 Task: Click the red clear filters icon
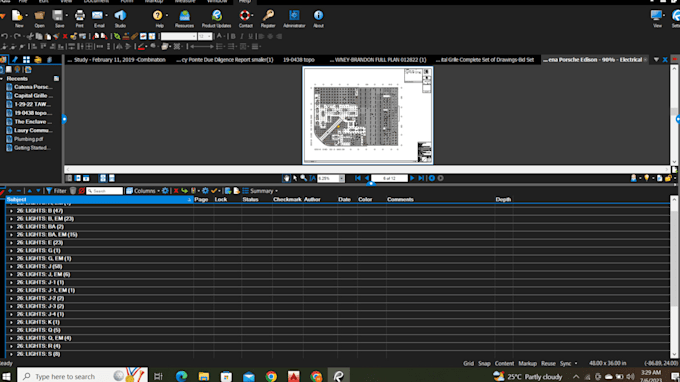(81, 191)
